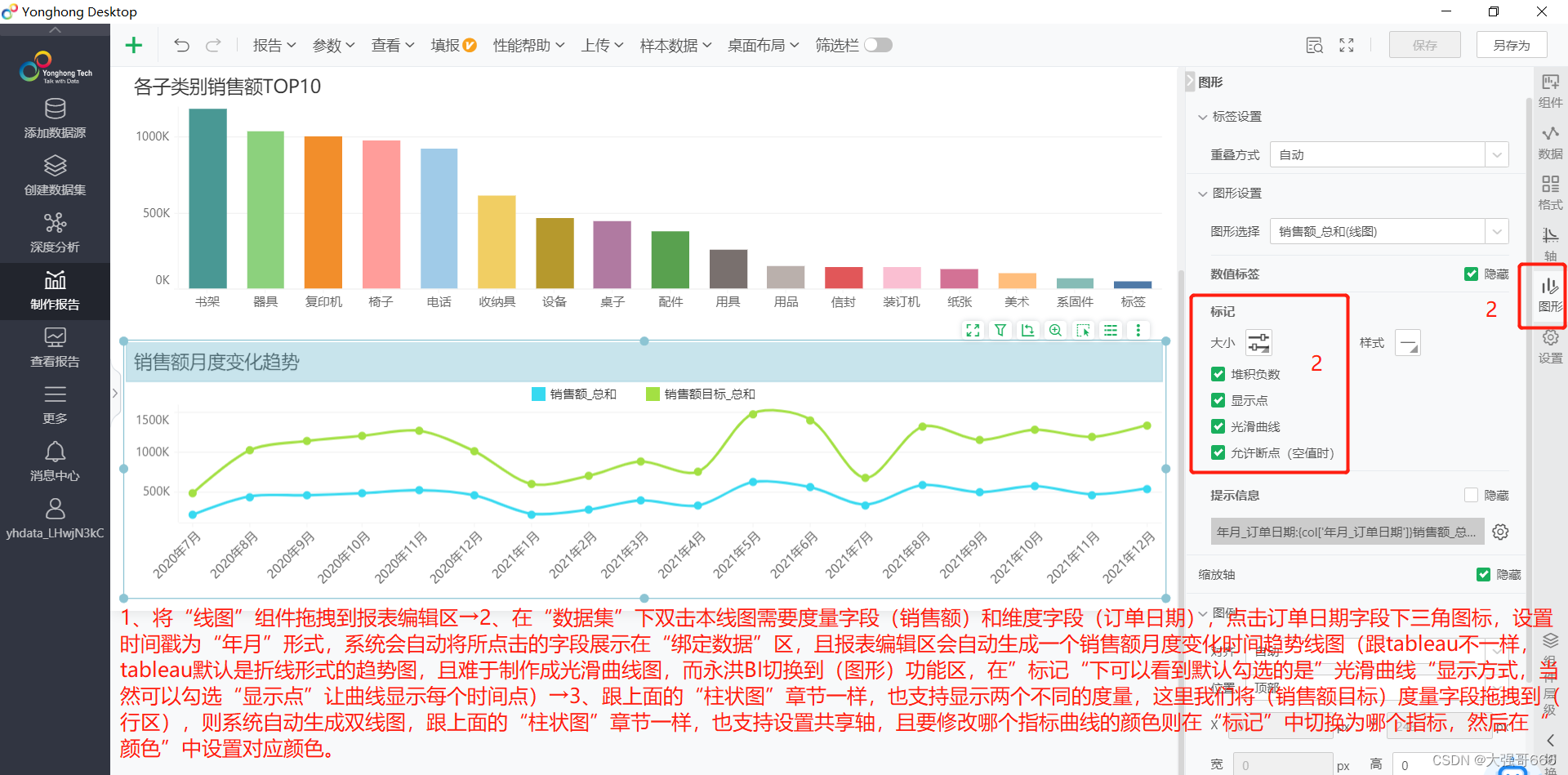
Task: Click the 销售额_总和 legend color swatch
Action: coord(538,394)
